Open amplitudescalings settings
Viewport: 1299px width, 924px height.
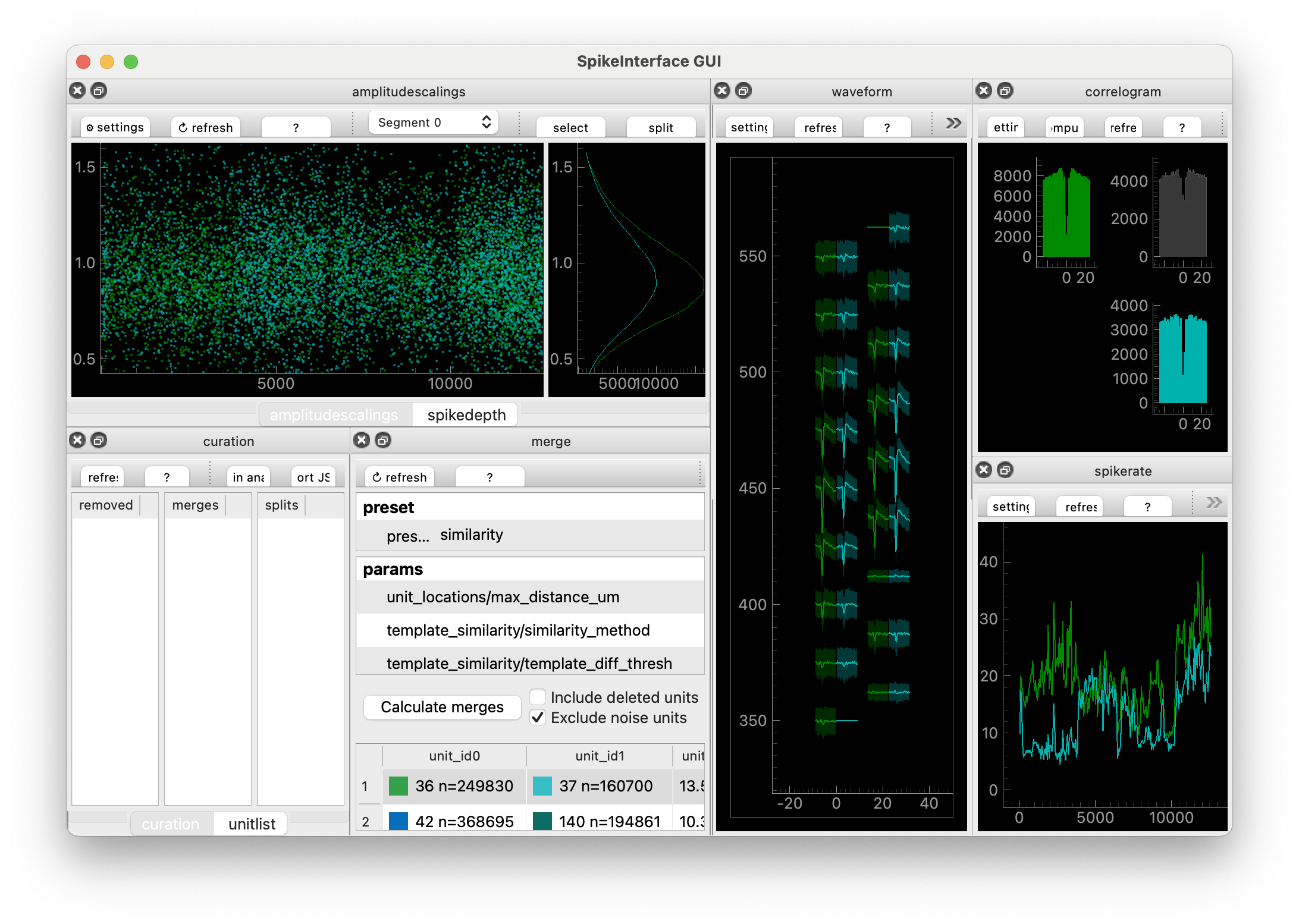click(115, 127)
